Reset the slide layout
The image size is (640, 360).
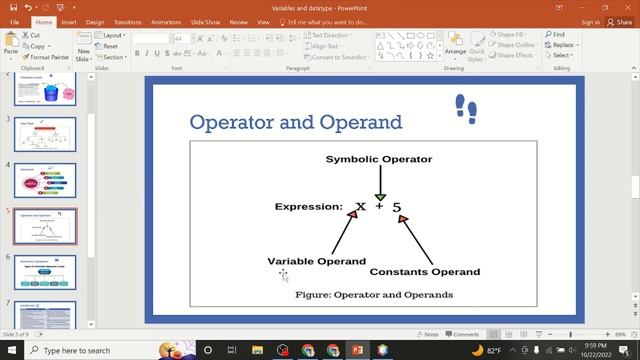(x=107, y=46)
